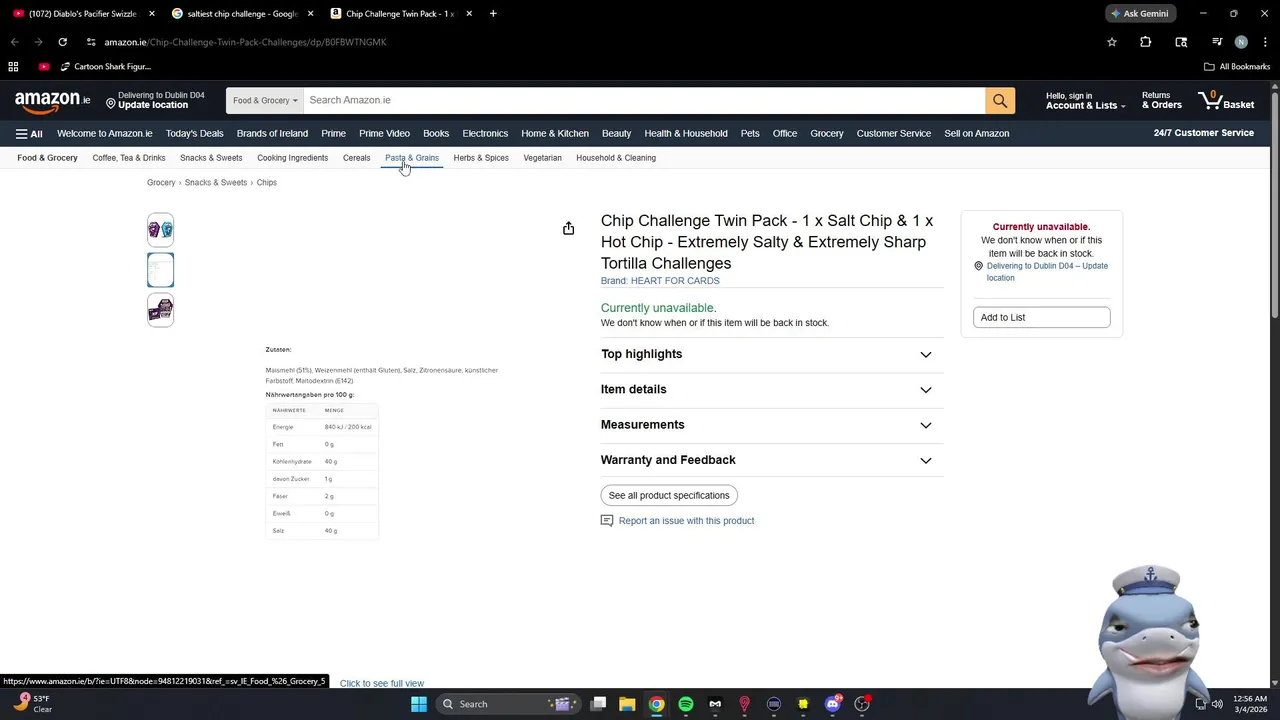
Task: Select the Pasta & Grains subcategory
Action: click(412, 158)
